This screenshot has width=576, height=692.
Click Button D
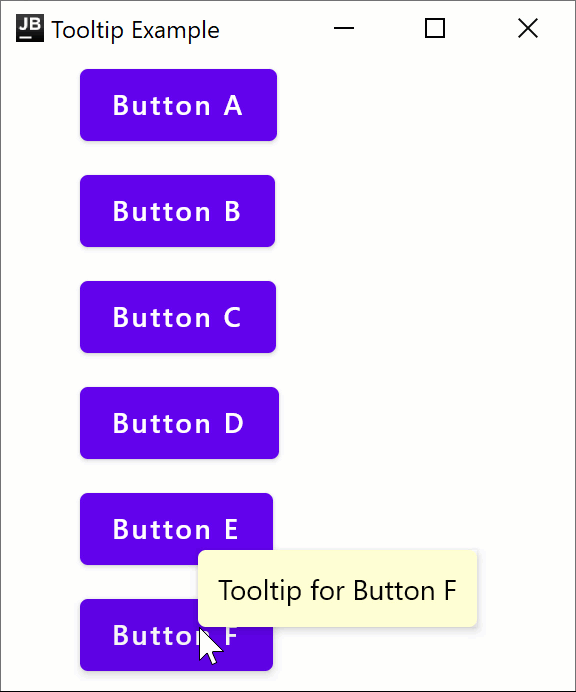[x=179, y=423]
